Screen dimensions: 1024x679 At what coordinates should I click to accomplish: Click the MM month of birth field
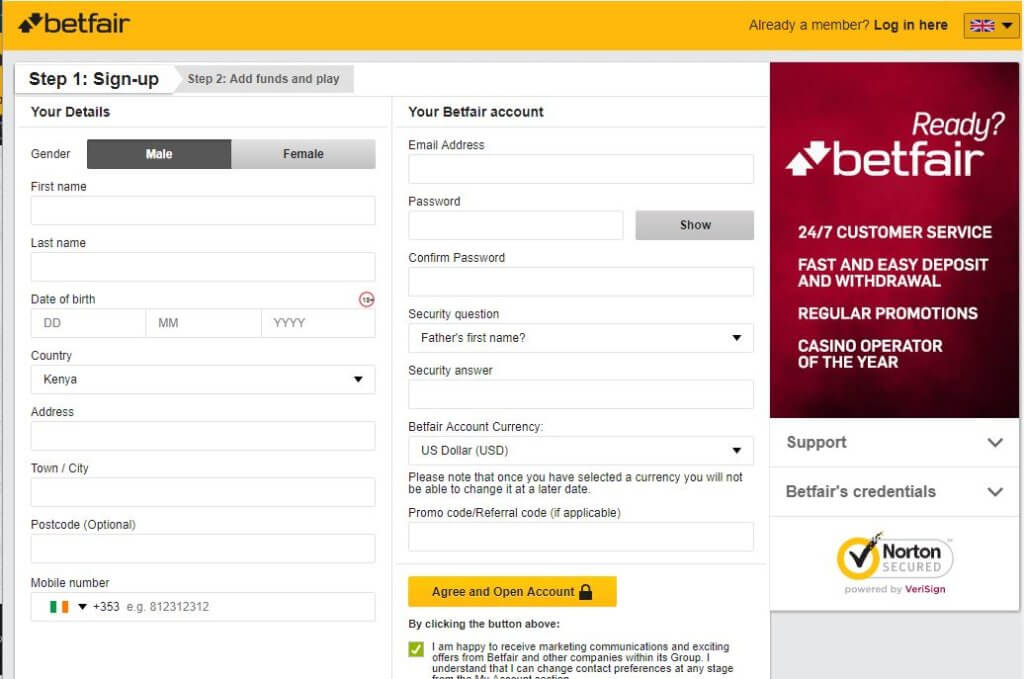[204, 323]
